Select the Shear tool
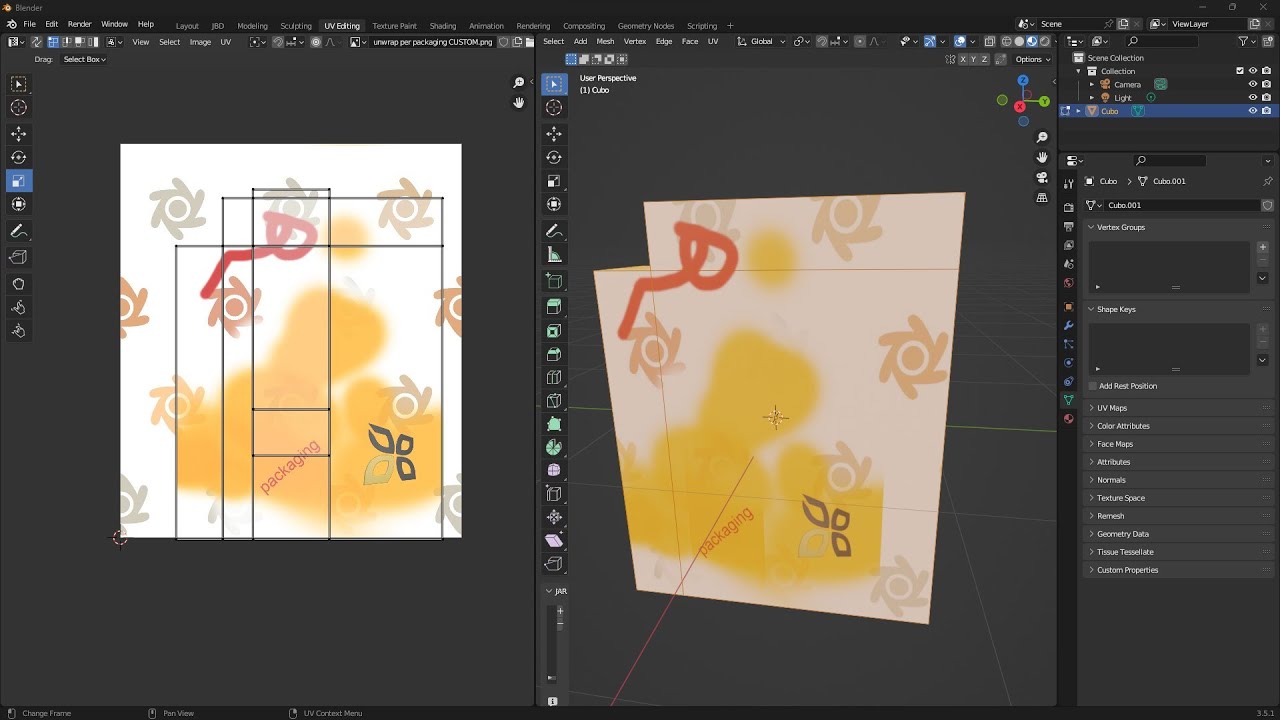This screenshot has height=720, width=1280. coord(554,540)
